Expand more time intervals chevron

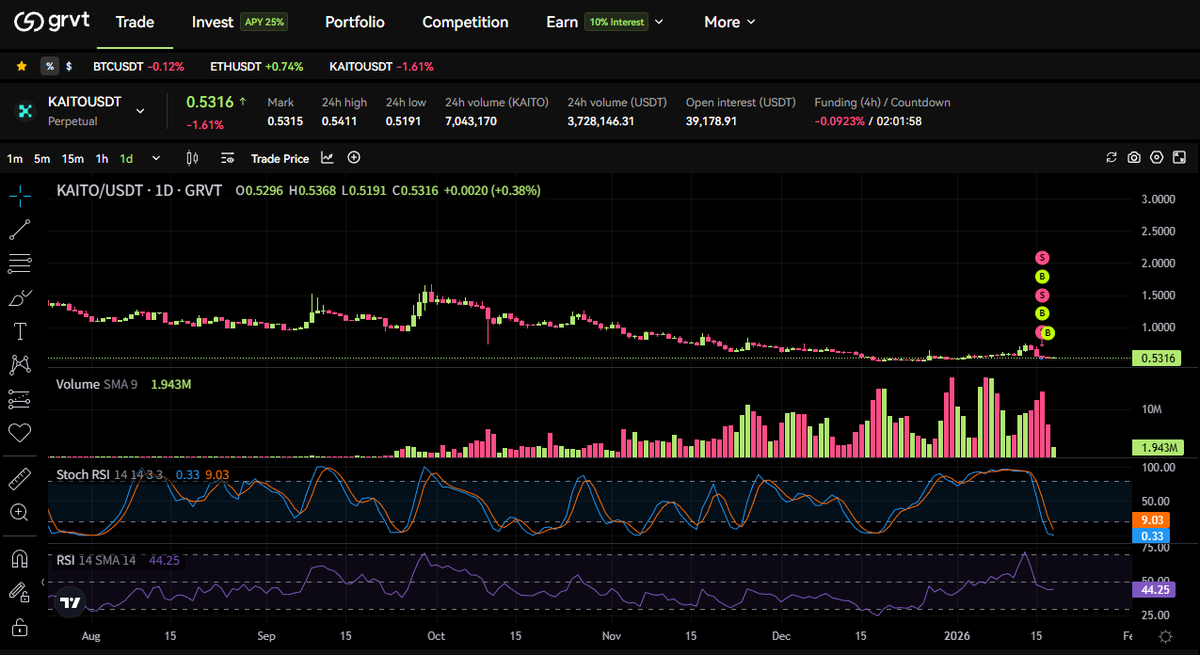coord(155,158)
